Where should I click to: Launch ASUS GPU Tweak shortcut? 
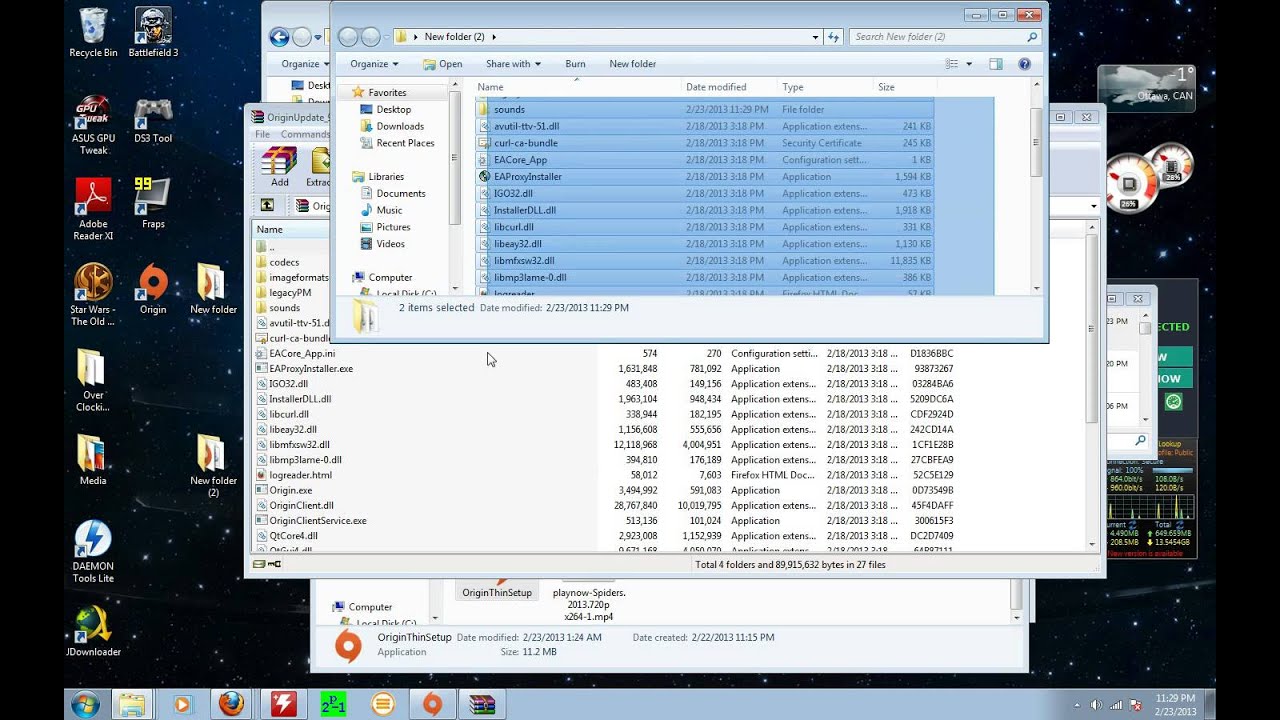pyautogui.click(x=93, y=125)
